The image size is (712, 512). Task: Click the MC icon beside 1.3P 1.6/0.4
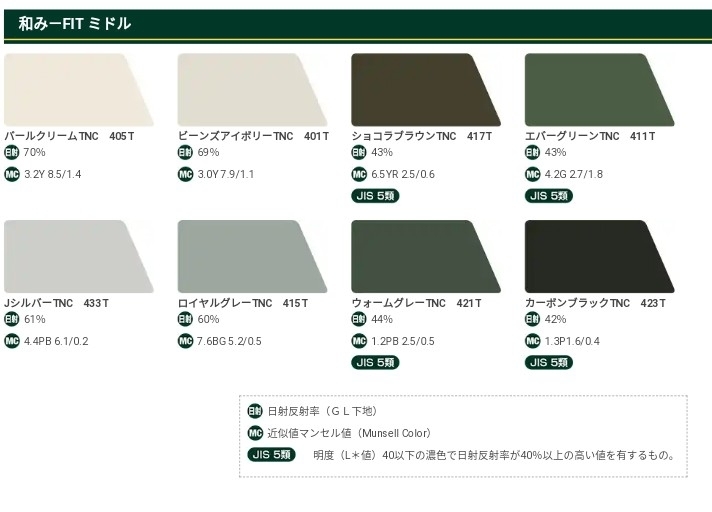click(532, 341)
